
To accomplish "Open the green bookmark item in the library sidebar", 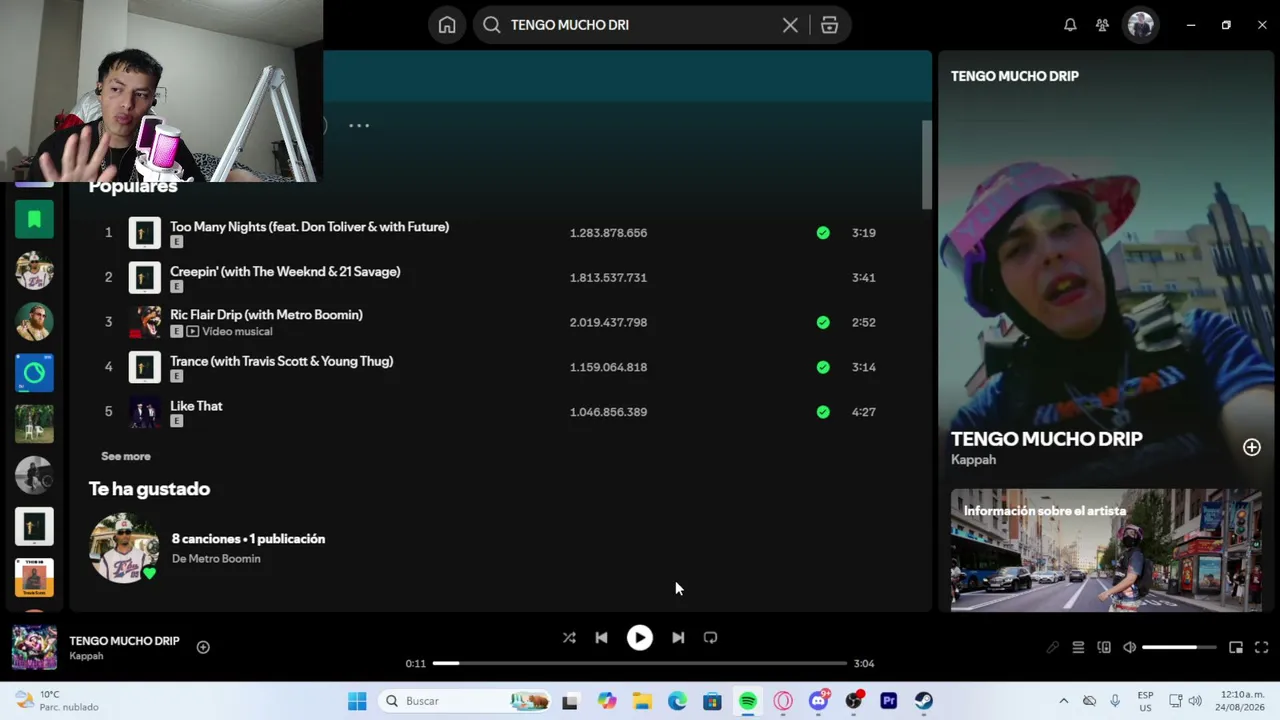I will 34,219.
